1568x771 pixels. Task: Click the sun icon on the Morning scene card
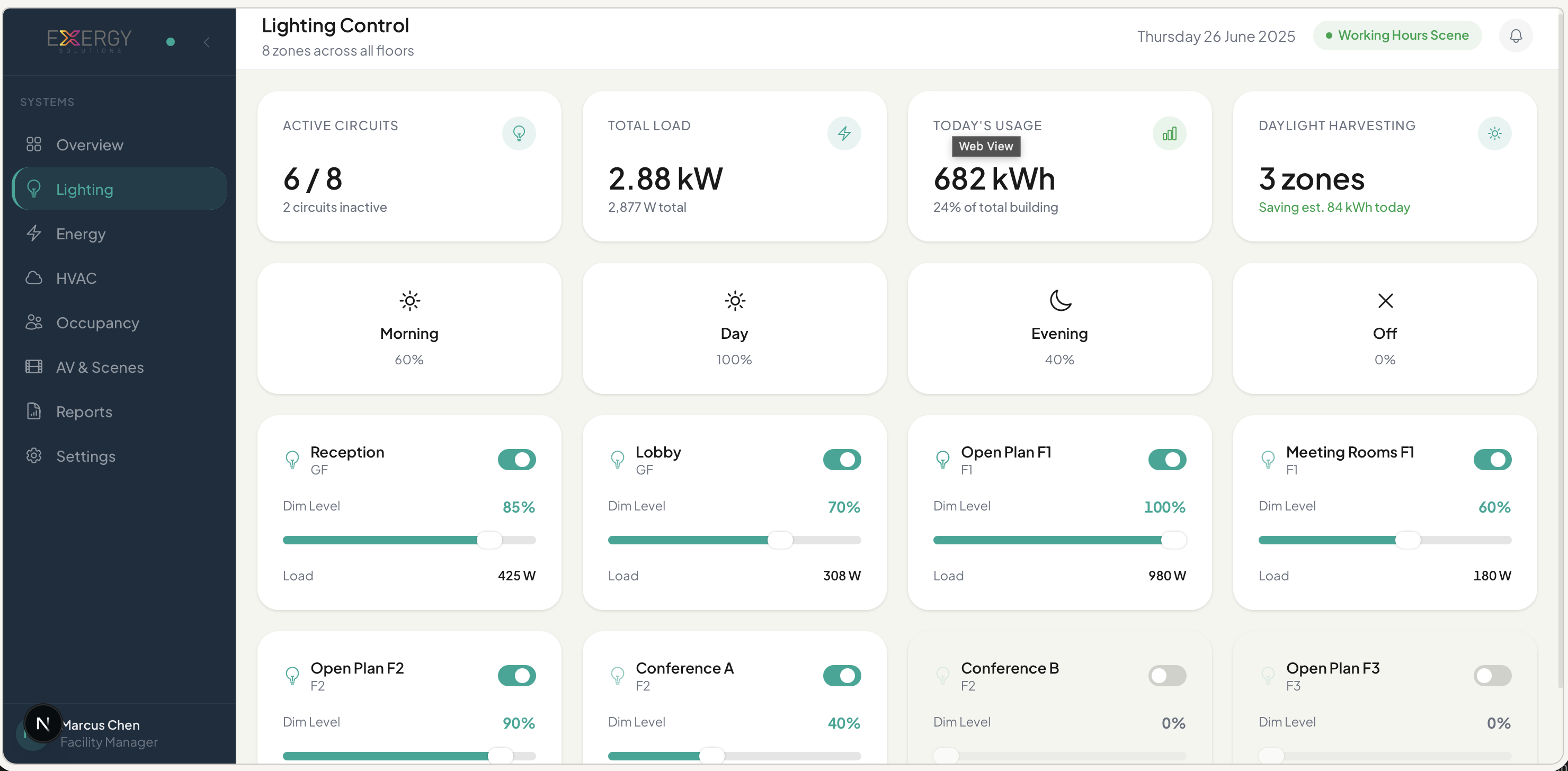click(409, 301)
